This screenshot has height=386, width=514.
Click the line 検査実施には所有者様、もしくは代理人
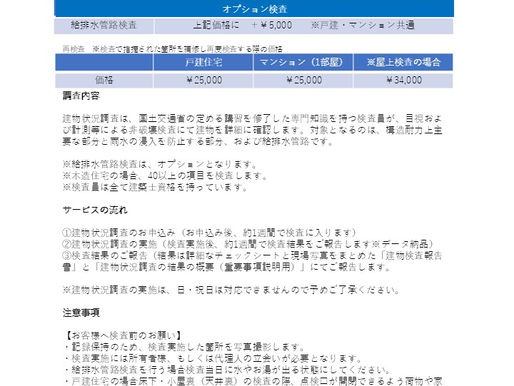pos(213,359)
